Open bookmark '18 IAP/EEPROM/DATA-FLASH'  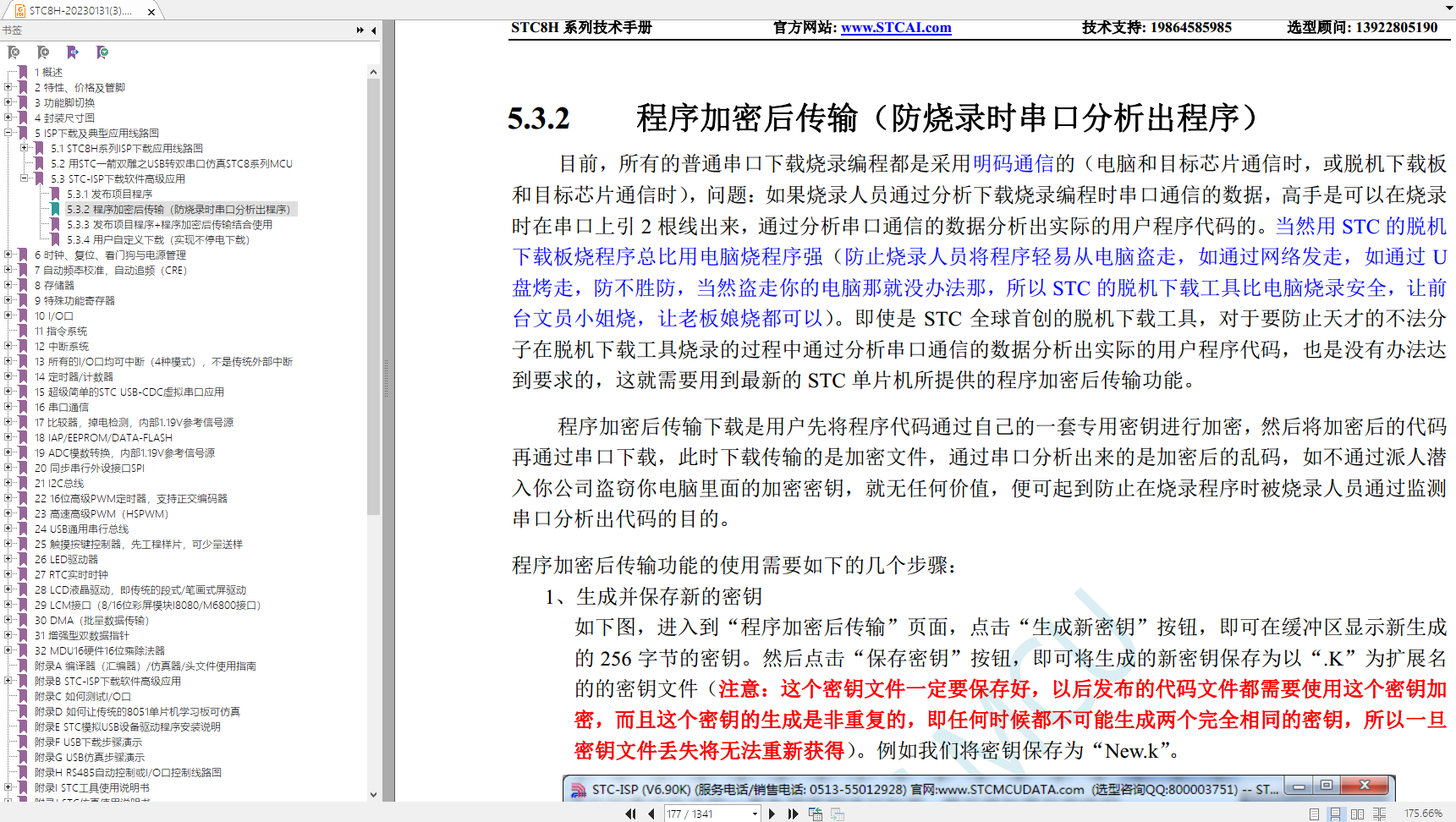[103, 437]
